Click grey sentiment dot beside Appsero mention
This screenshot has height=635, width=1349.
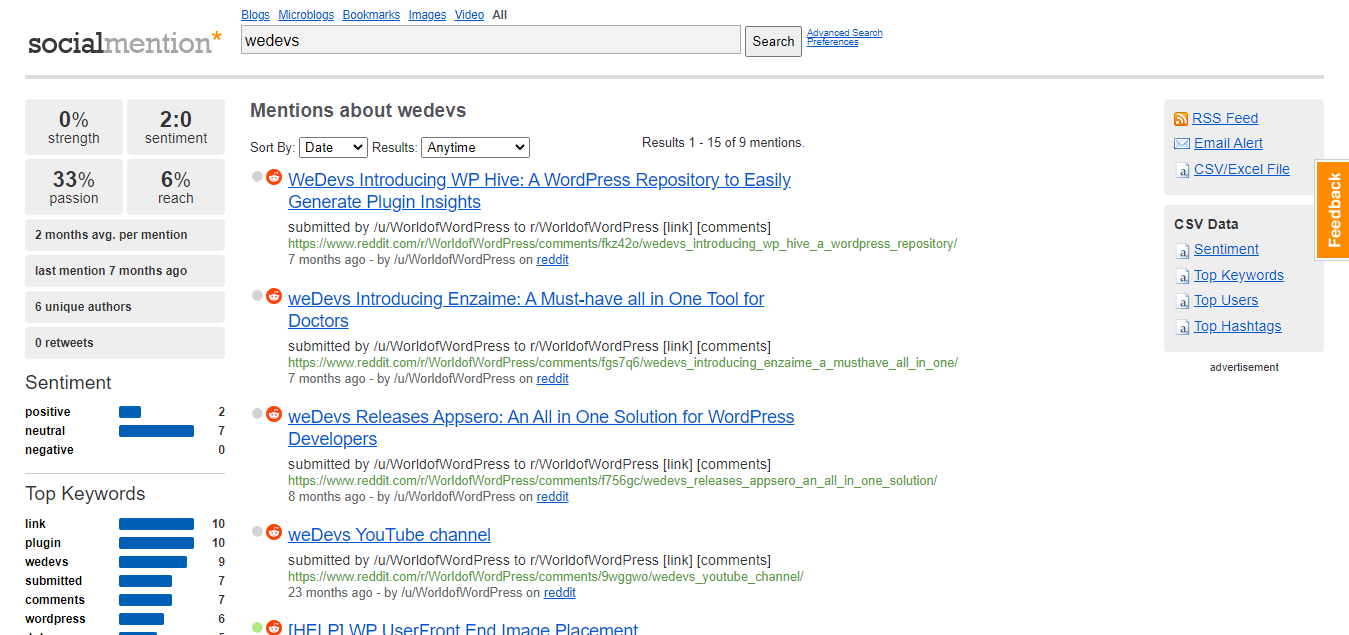(257, 414)
